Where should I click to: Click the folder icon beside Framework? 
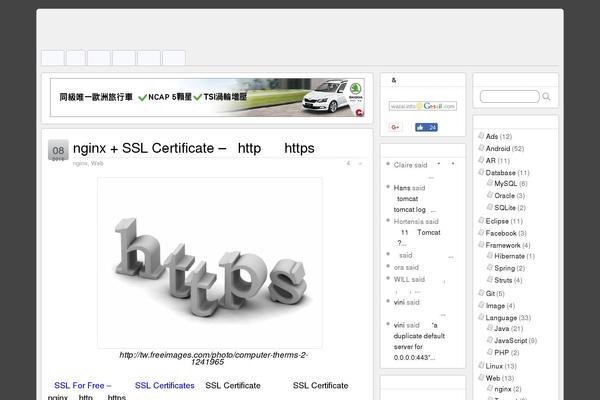pos(481,244)
